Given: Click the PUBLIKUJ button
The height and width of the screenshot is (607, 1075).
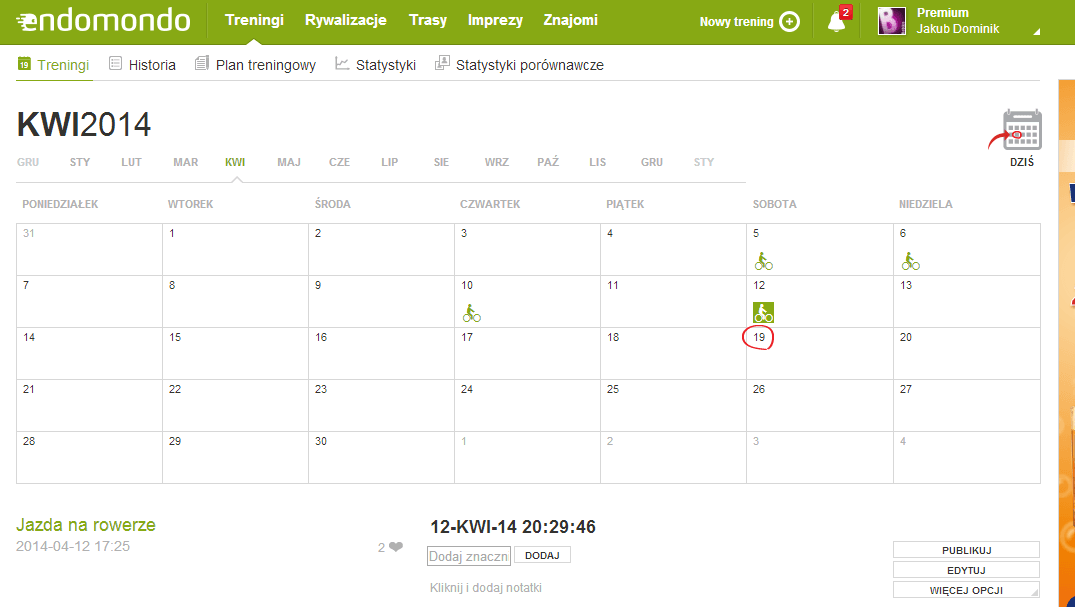Looking at the screenshot, I should click(x=966, y=550).
